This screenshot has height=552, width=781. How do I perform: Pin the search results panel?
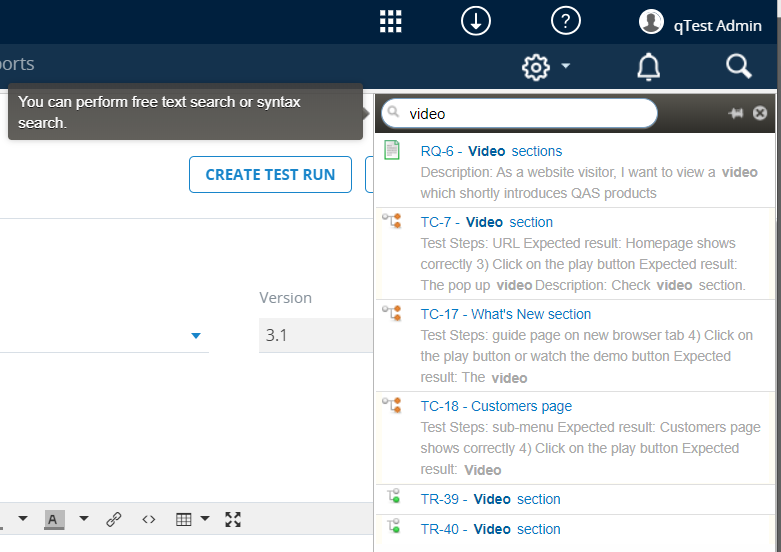pyautogui.click(x=736, y=114)
